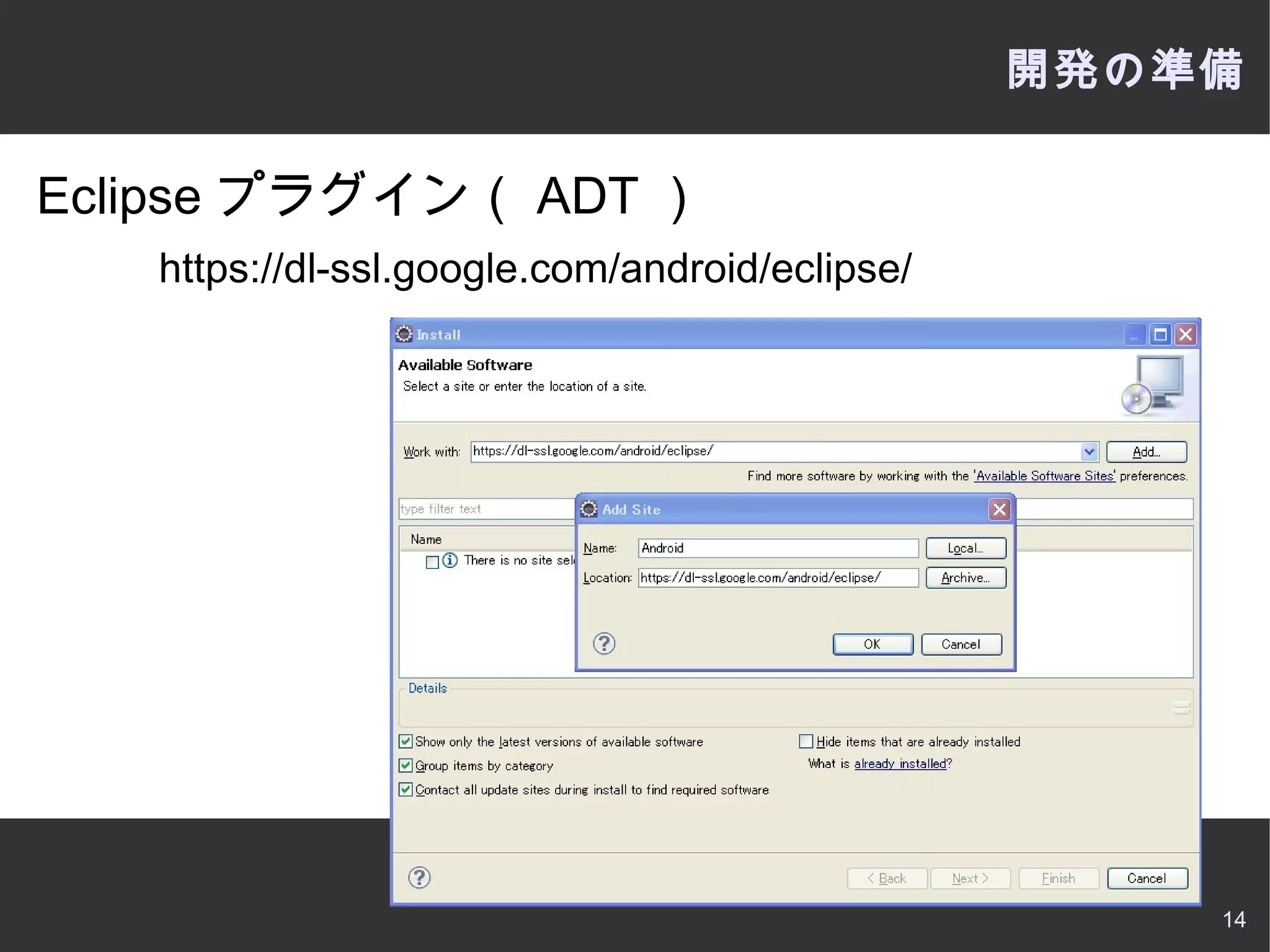Toggle 'Show only the latest versions' checkbox
The image size is (1270, 952).
[x=406, y=742]
